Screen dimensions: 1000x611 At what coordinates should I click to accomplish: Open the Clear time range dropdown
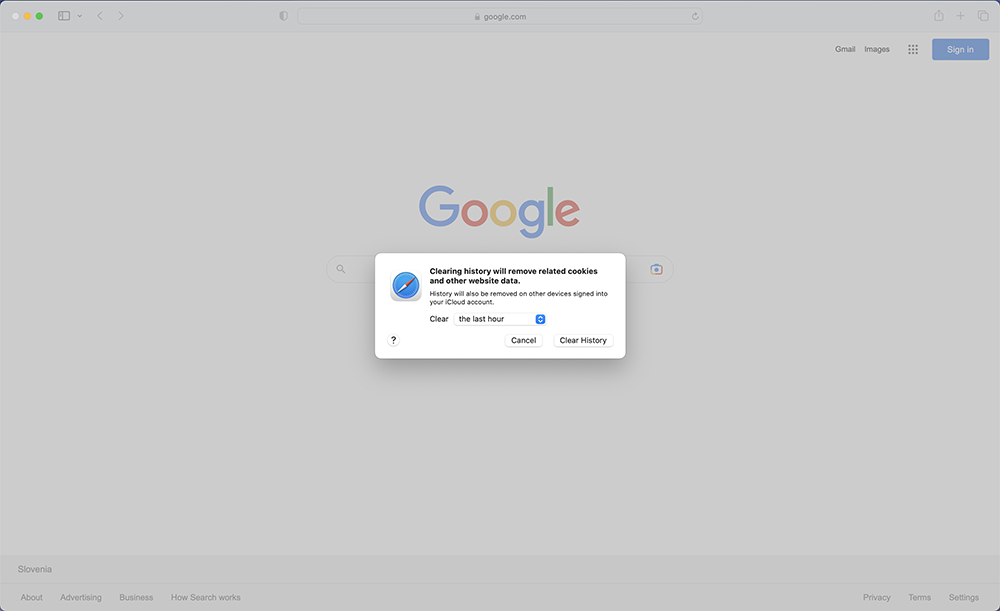(x=499, y=319)
